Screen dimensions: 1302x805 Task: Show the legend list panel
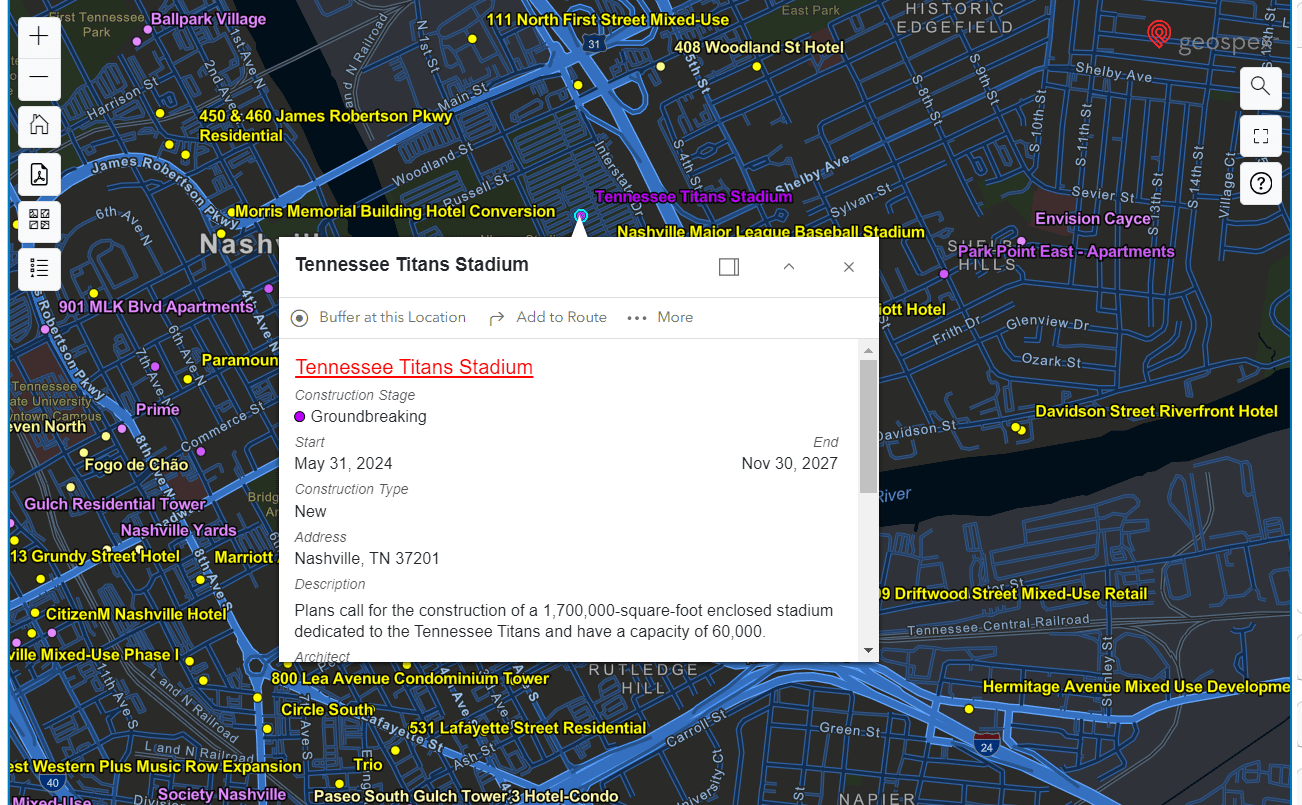coord(39,268)
